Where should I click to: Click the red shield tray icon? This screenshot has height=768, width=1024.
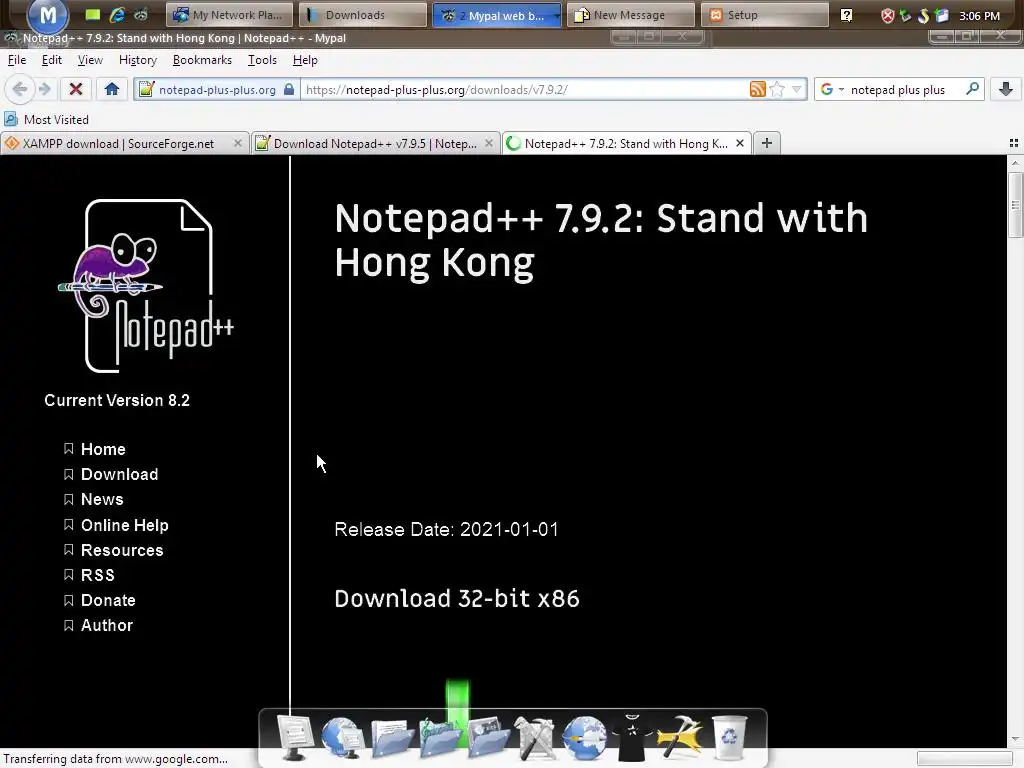(x=888, y=16)
